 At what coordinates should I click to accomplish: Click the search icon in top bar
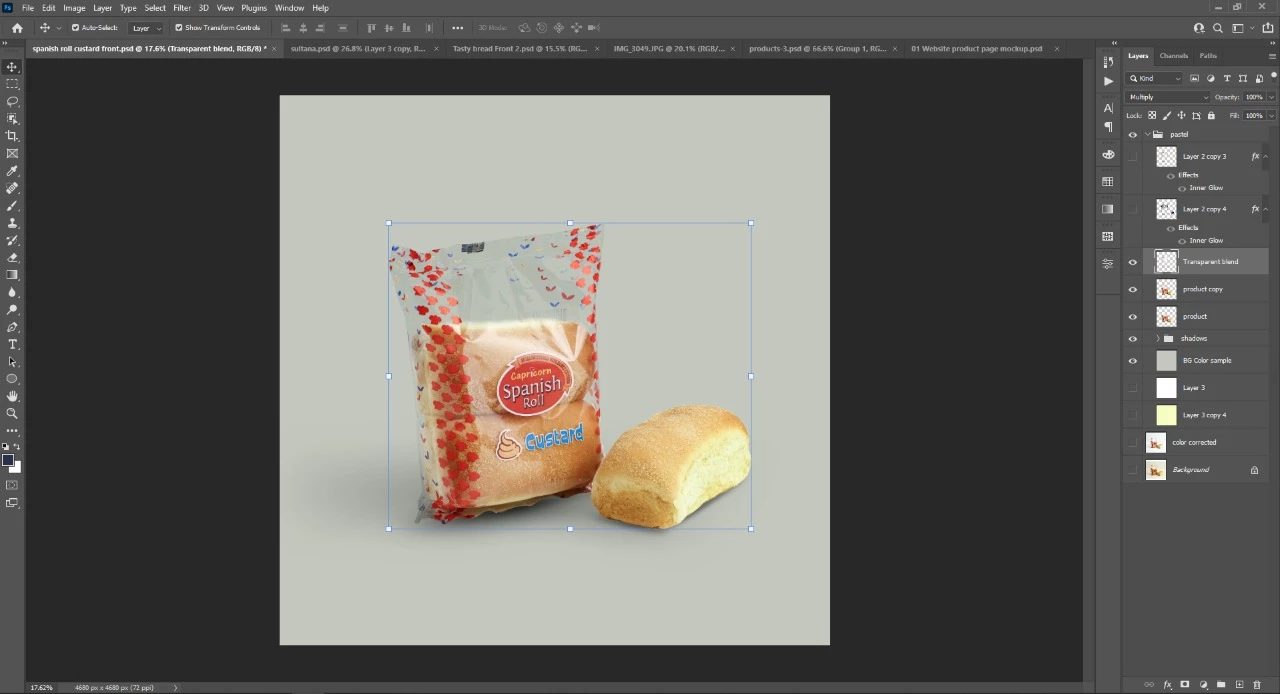1218,28
